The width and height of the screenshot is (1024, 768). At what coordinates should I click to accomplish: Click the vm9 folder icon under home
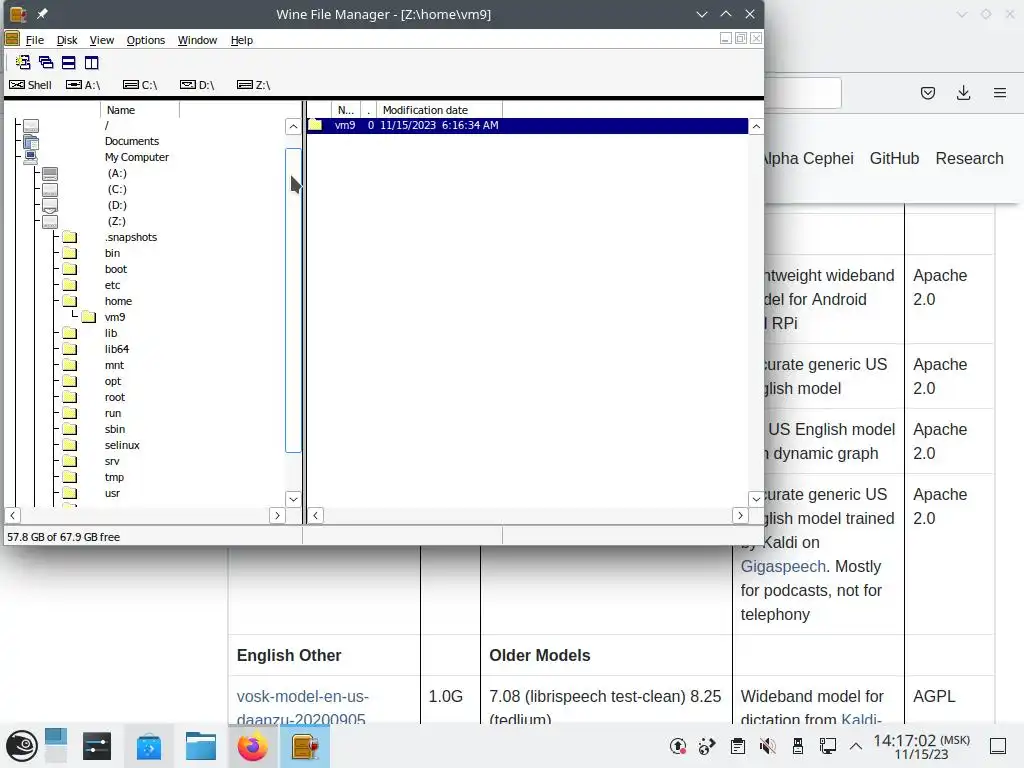(89, 317)
